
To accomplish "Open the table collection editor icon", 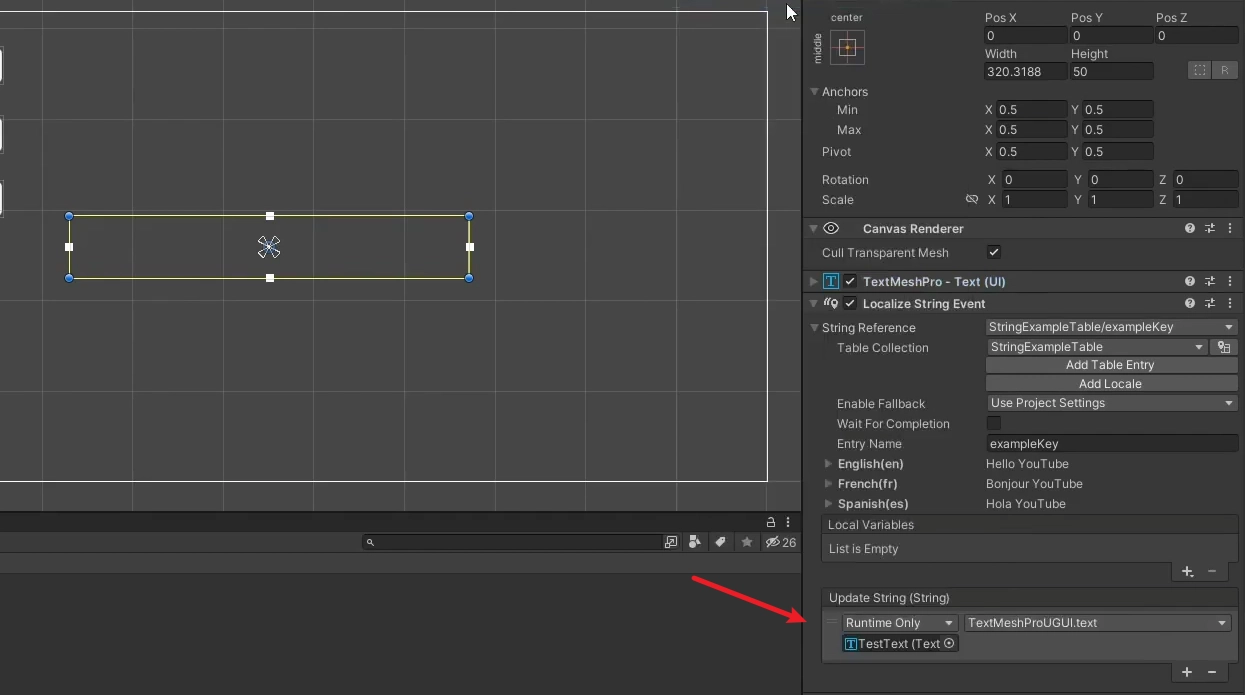I will pos(1224,348).
